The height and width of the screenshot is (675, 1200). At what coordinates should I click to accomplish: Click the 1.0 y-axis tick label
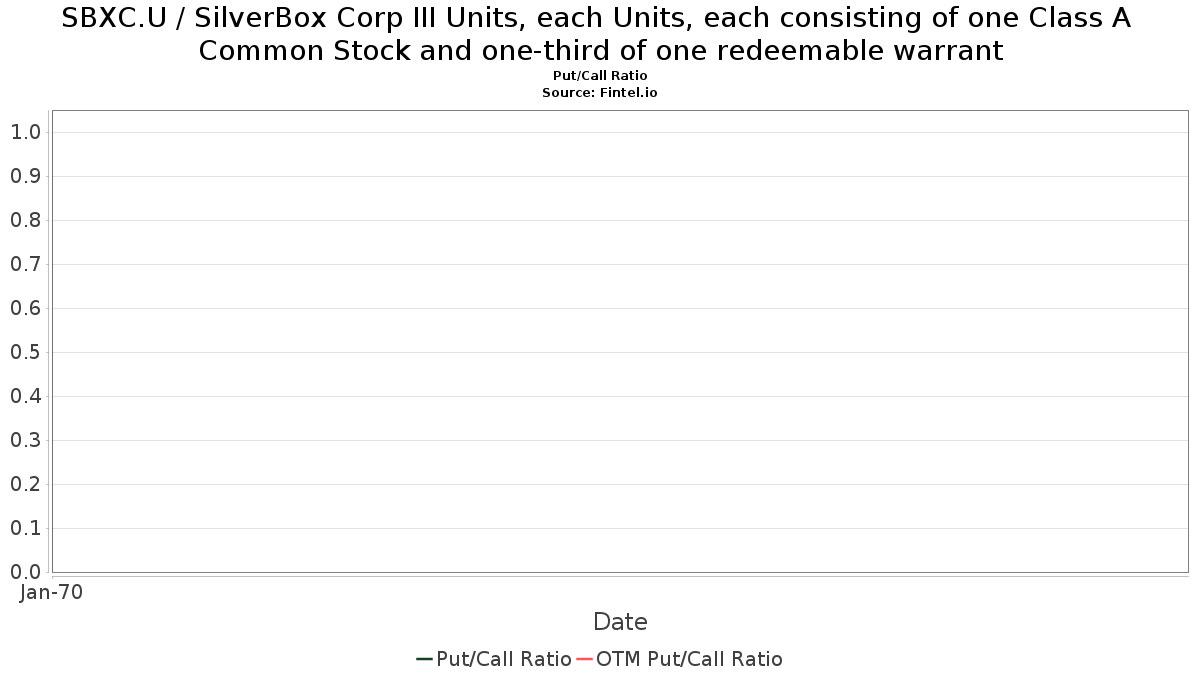24,132
